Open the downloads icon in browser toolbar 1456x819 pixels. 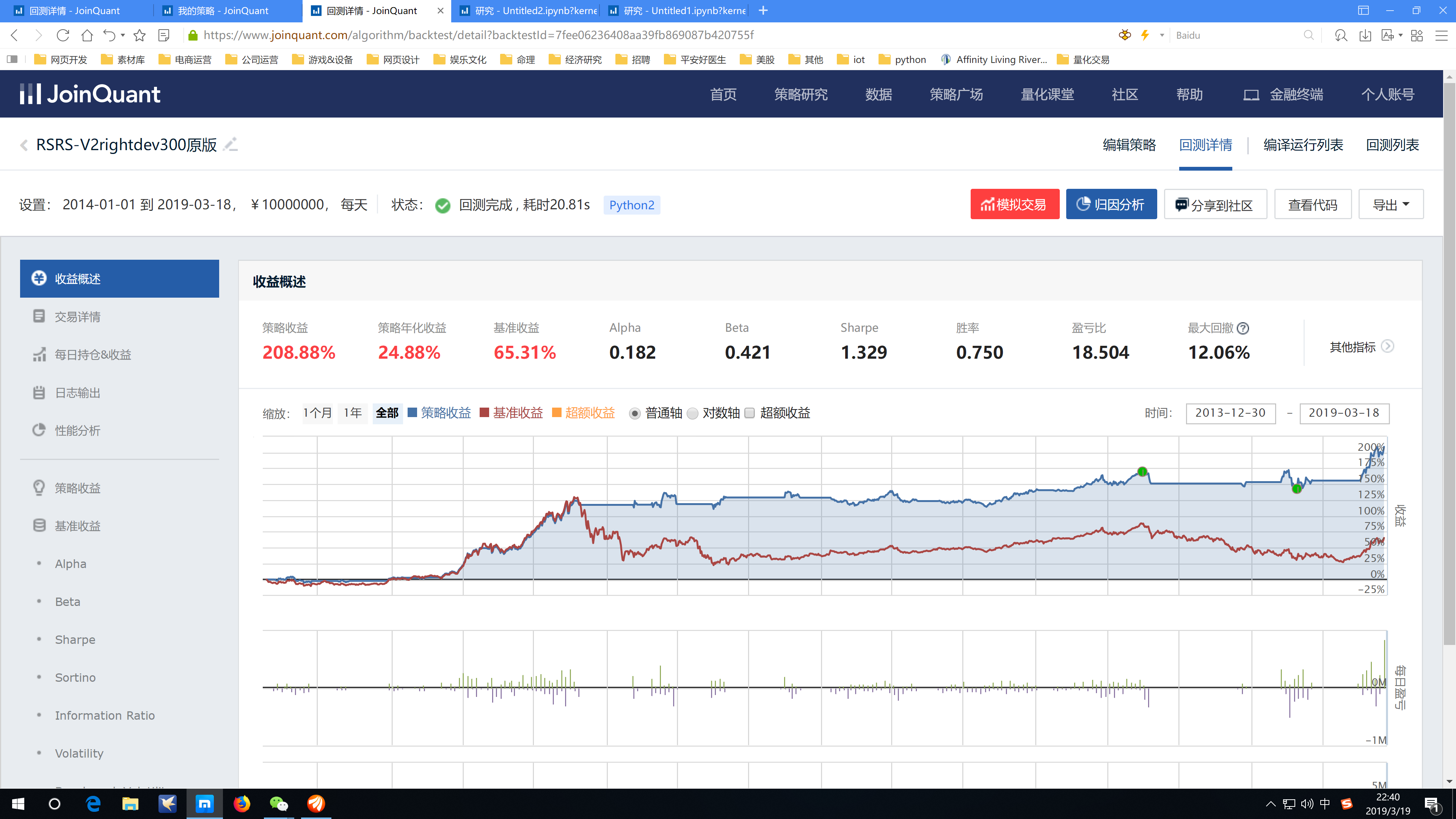pos(1365,35)
